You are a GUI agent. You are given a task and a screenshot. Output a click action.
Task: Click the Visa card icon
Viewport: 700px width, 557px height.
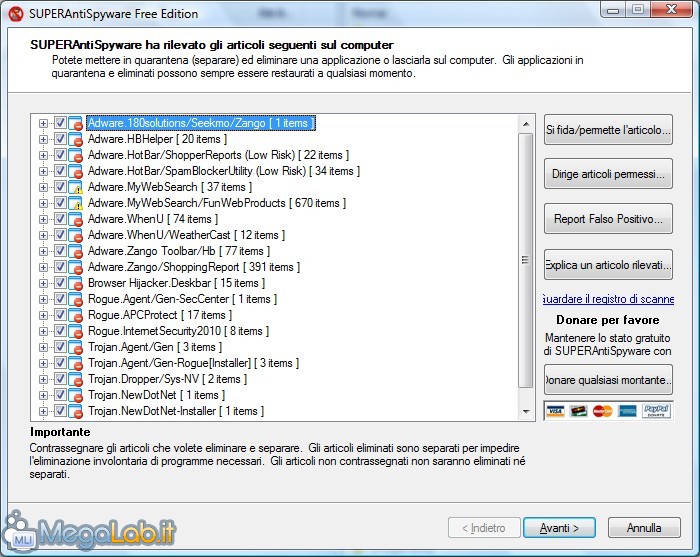click(x=555, y=411)
